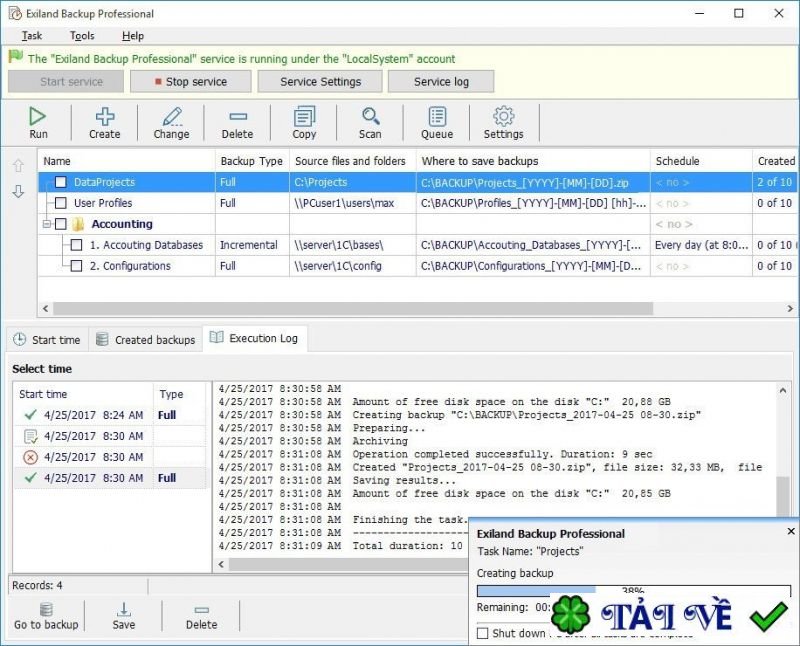Click Source files and folders header

coord(353,161)
